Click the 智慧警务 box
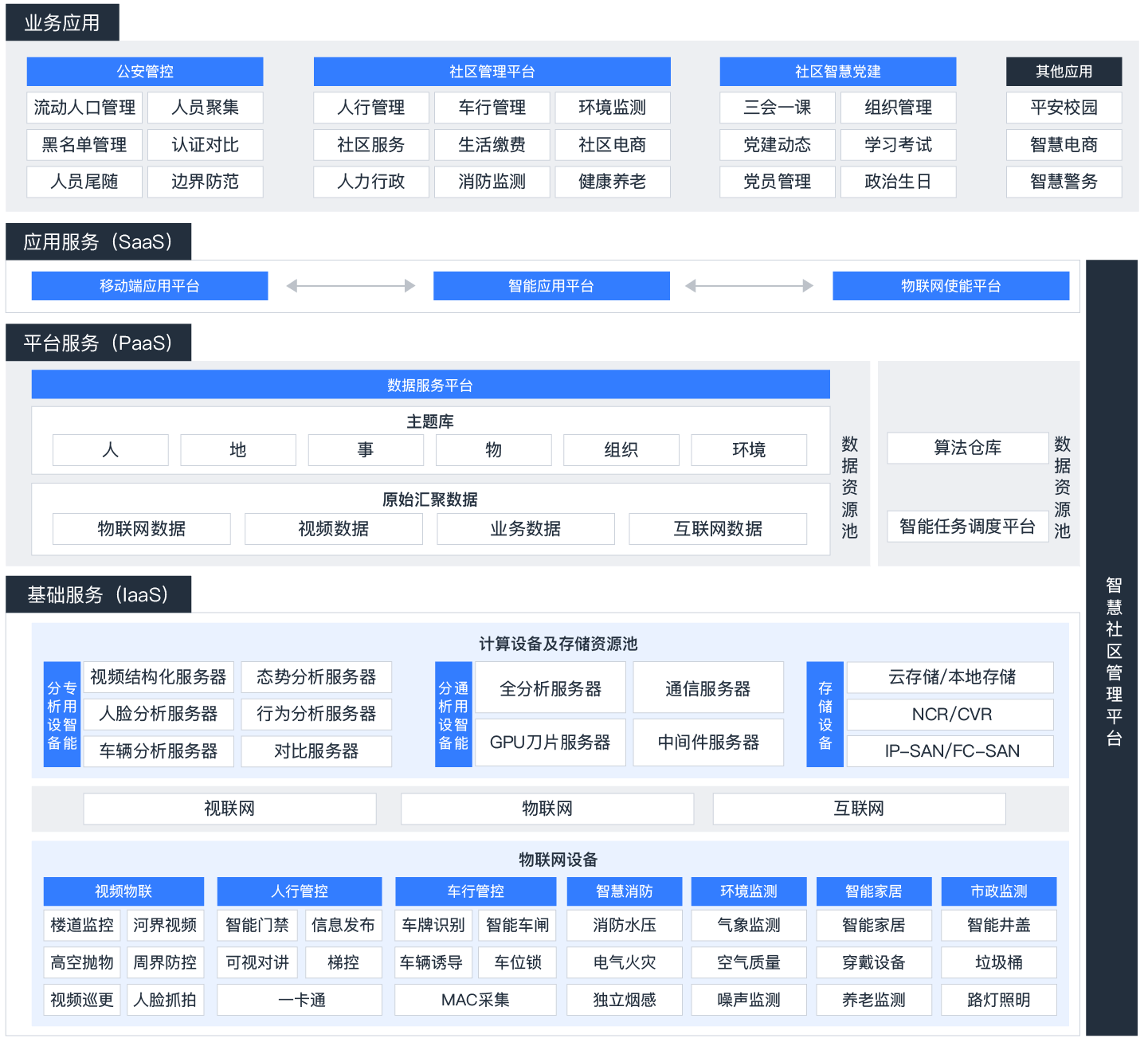Image resolution: width=1148 pixels, height=1042 pixels. [x=1064, y=182]
